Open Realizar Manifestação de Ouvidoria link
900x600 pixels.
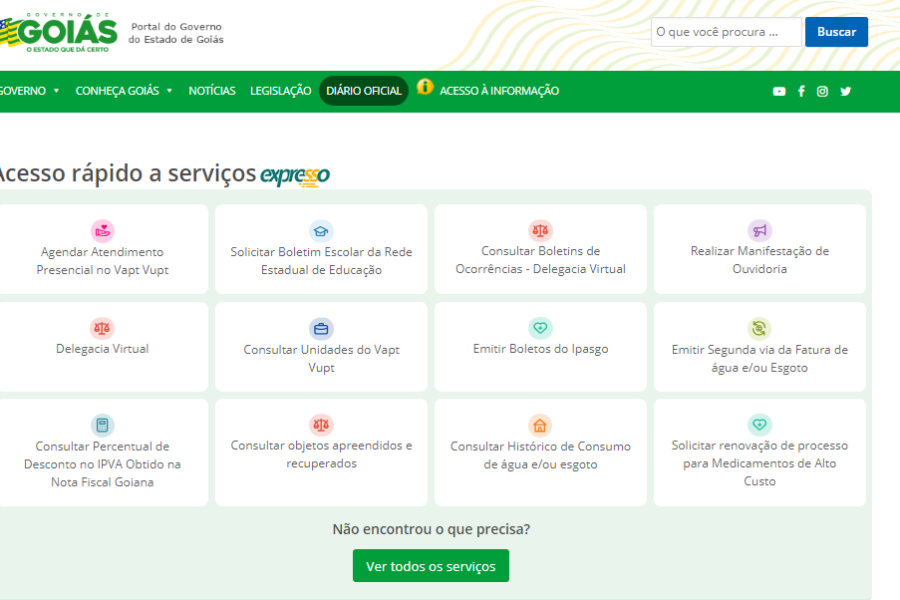(759, 260)
